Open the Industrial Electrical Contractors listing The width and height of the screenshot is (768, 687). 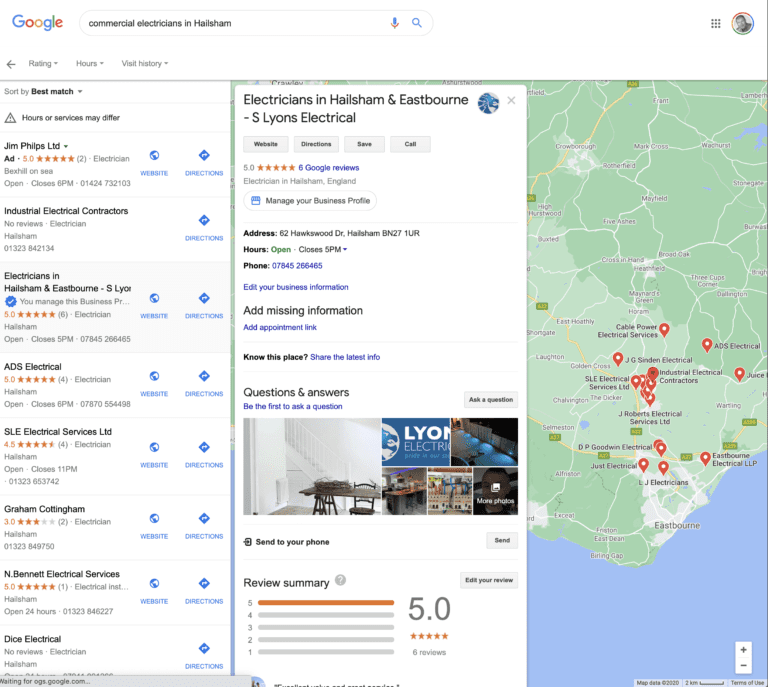tap(66, 211)
